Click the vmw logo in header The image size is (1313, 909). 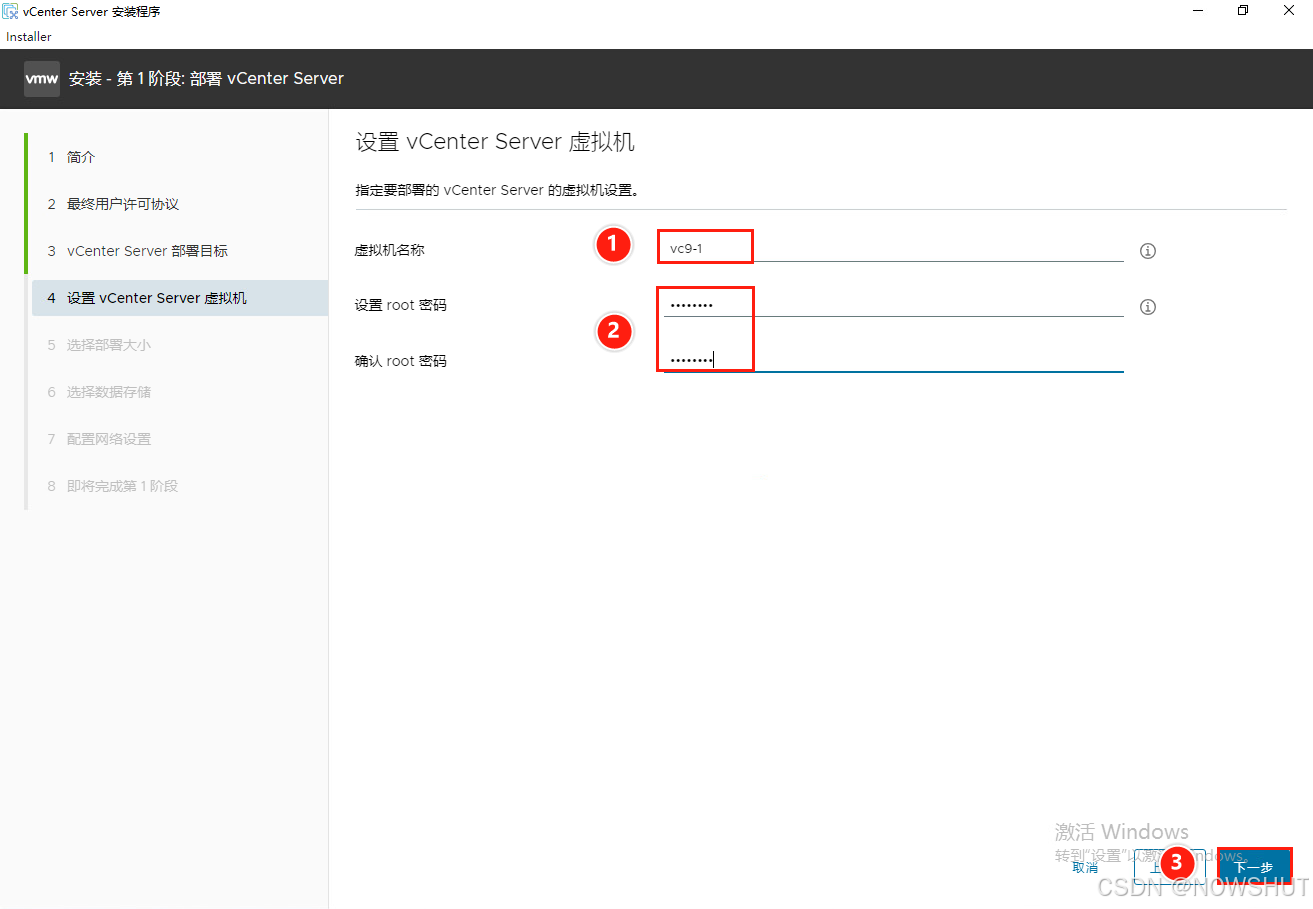point(42,78)
